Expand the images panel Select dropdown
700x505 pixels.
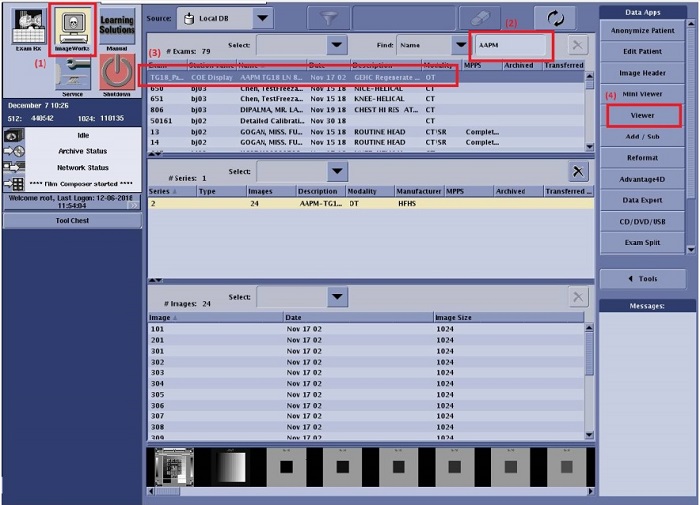[x=337, y=297]
